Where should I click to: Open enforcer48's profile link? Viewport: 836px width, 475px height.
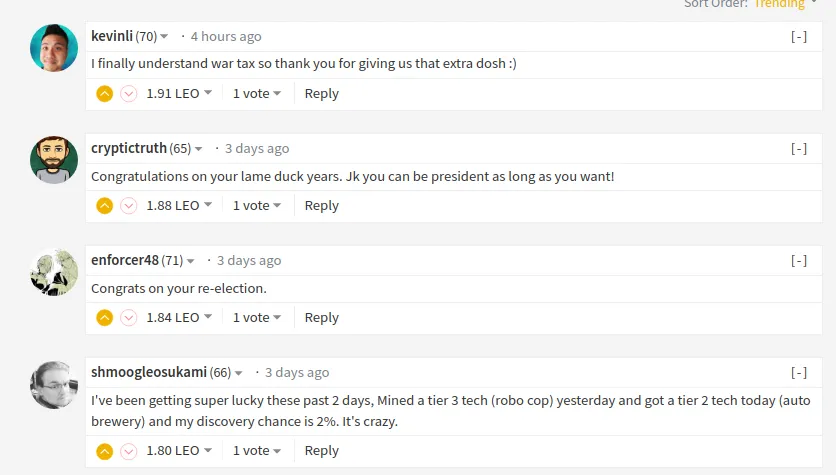point(125,260)
